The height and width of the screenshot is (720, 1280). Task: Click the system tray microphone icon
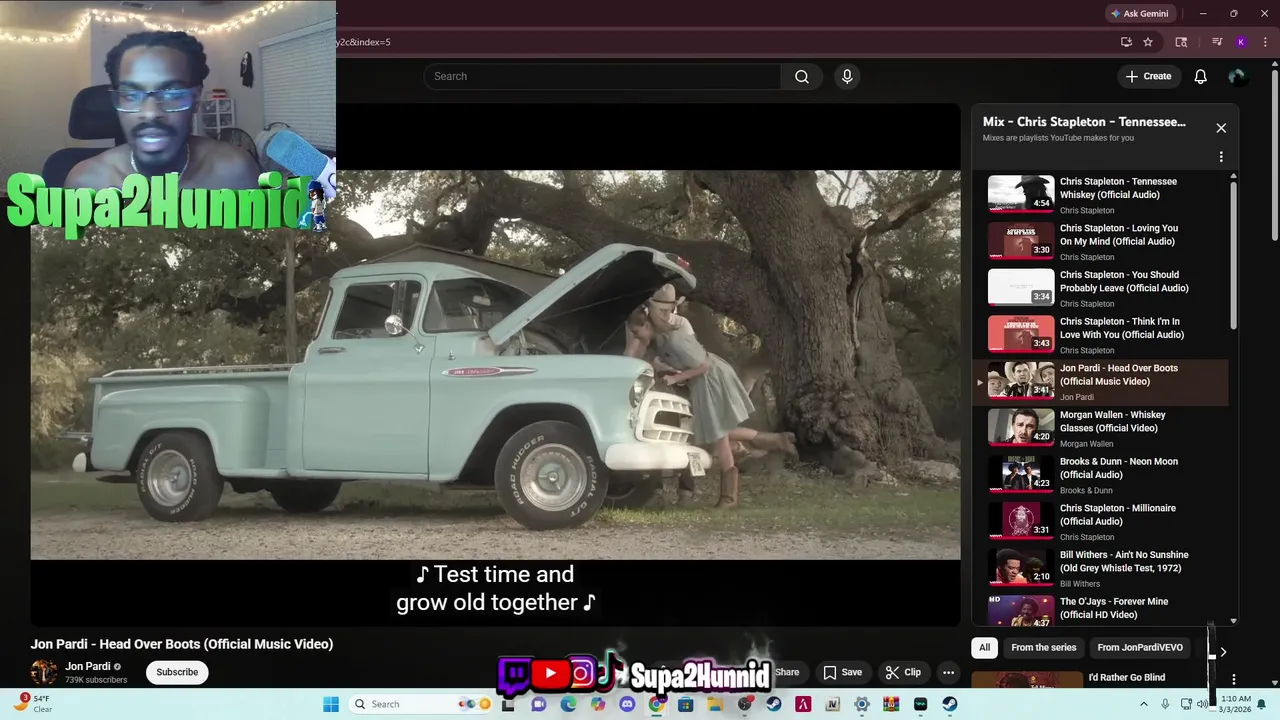pyautogui.click(x=1165, y=704)
